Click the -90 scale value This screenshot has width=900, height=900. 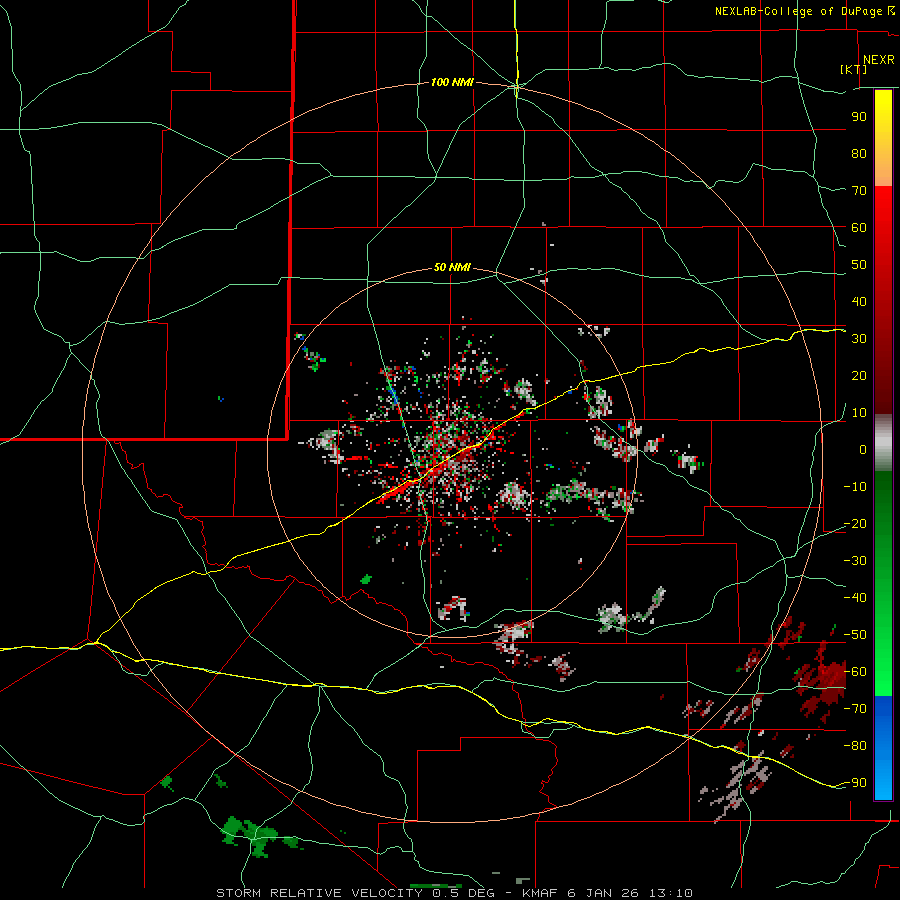855,783
